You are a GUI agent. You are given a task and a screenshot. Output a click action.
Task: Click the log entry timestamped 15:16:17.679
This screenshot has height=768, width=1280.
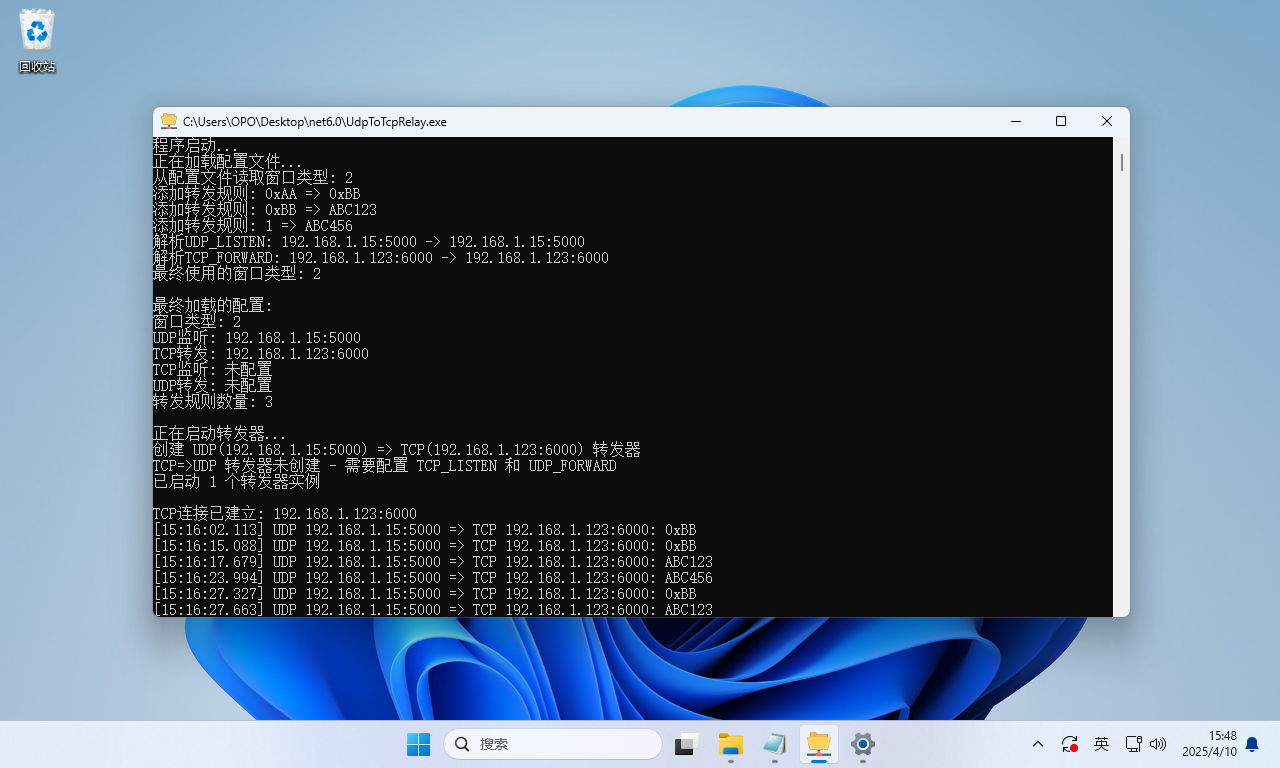click(x=433, y=562)
